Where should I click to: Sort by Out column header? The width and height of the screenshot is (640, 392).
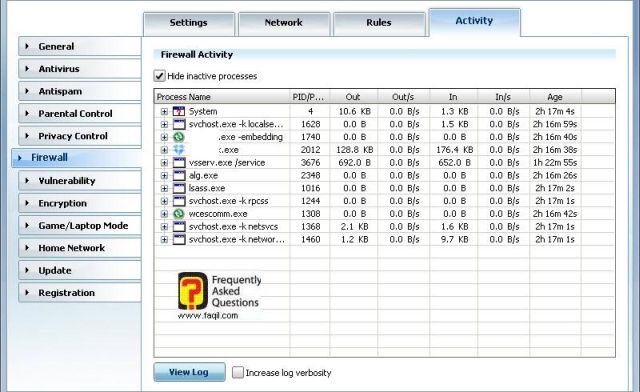[x=353, y=97]
